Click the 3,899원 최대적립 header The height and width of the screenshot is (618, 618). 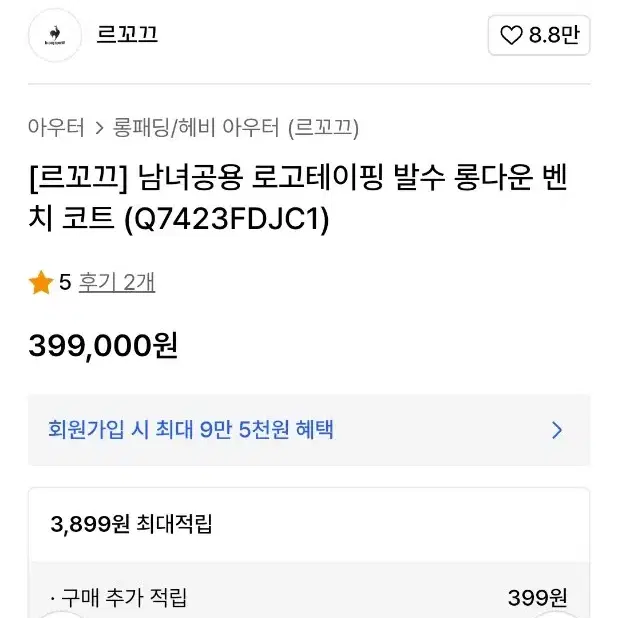131,524
